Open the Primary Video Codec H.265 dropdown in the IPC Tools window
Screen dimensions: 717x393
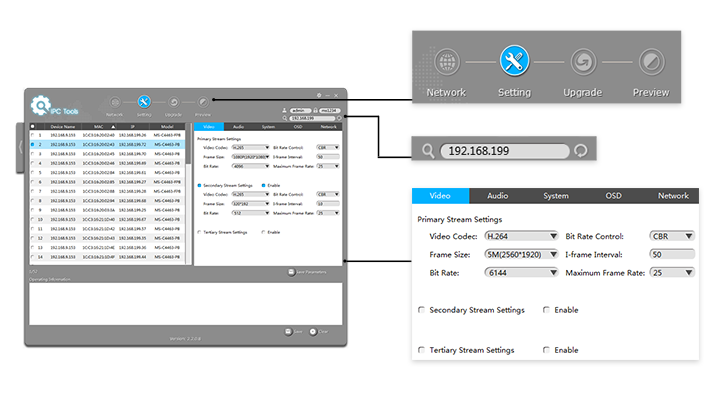click(x=250, y=147)
